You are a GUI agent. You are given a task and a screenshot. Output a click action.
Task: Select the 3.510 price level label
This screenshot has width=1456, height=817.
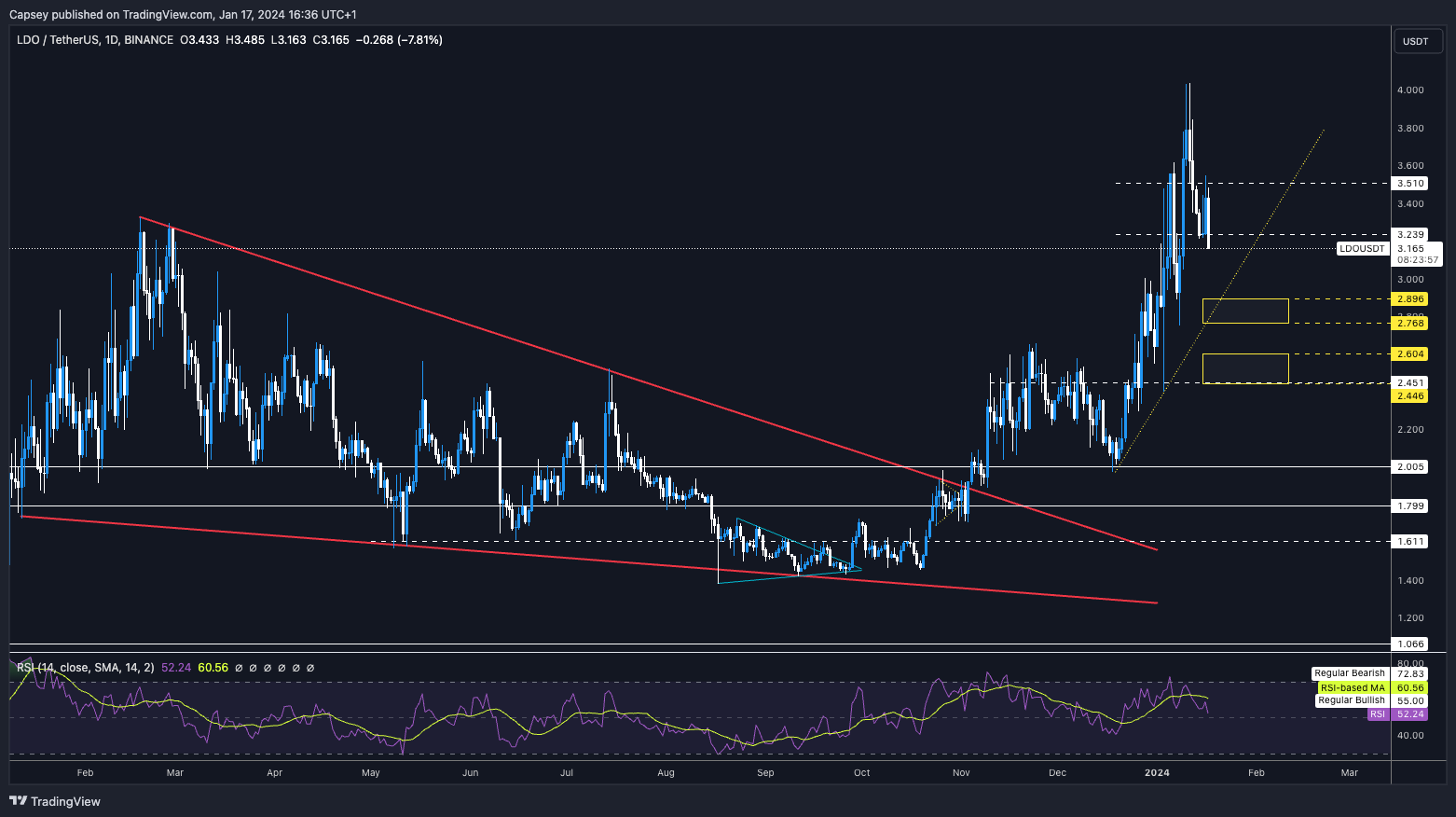pos(1409,184)
